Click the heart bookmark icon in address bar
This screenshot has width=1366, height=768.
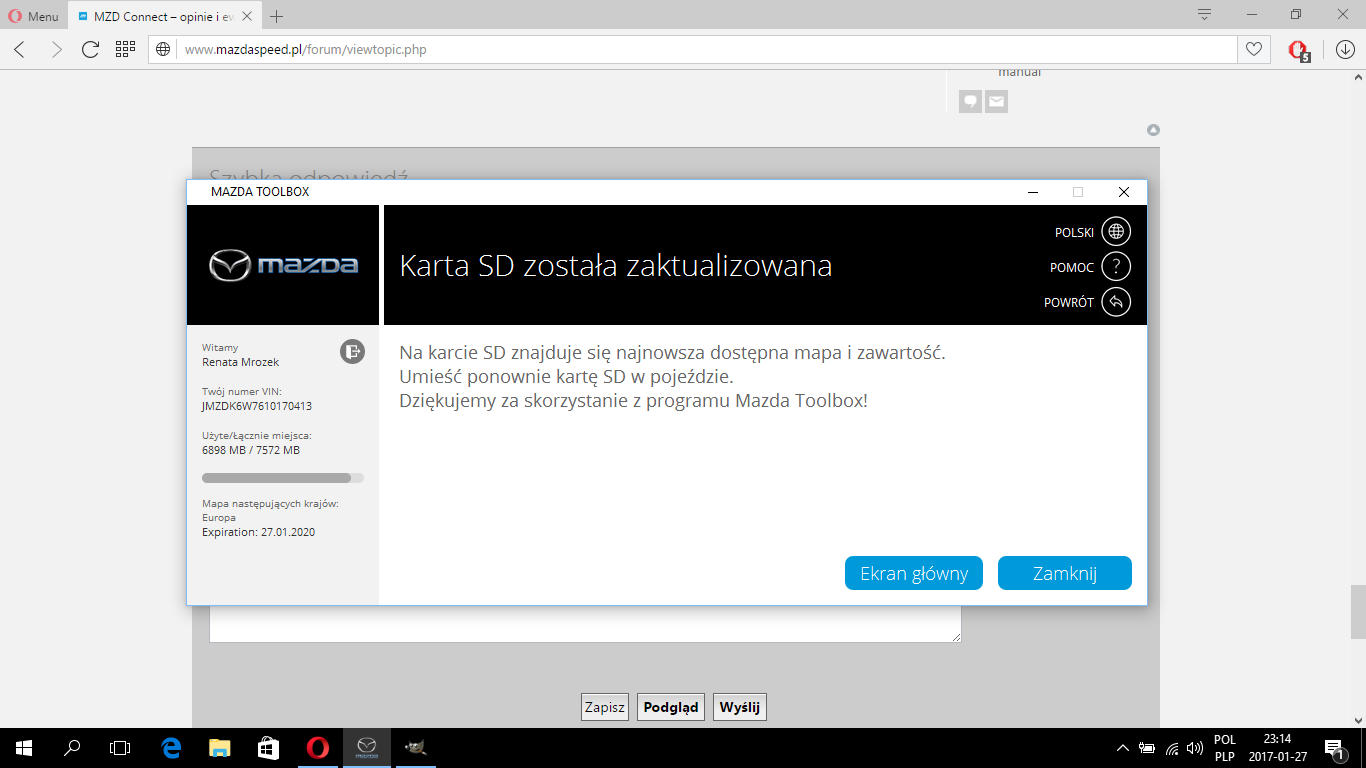[1252, 49]
